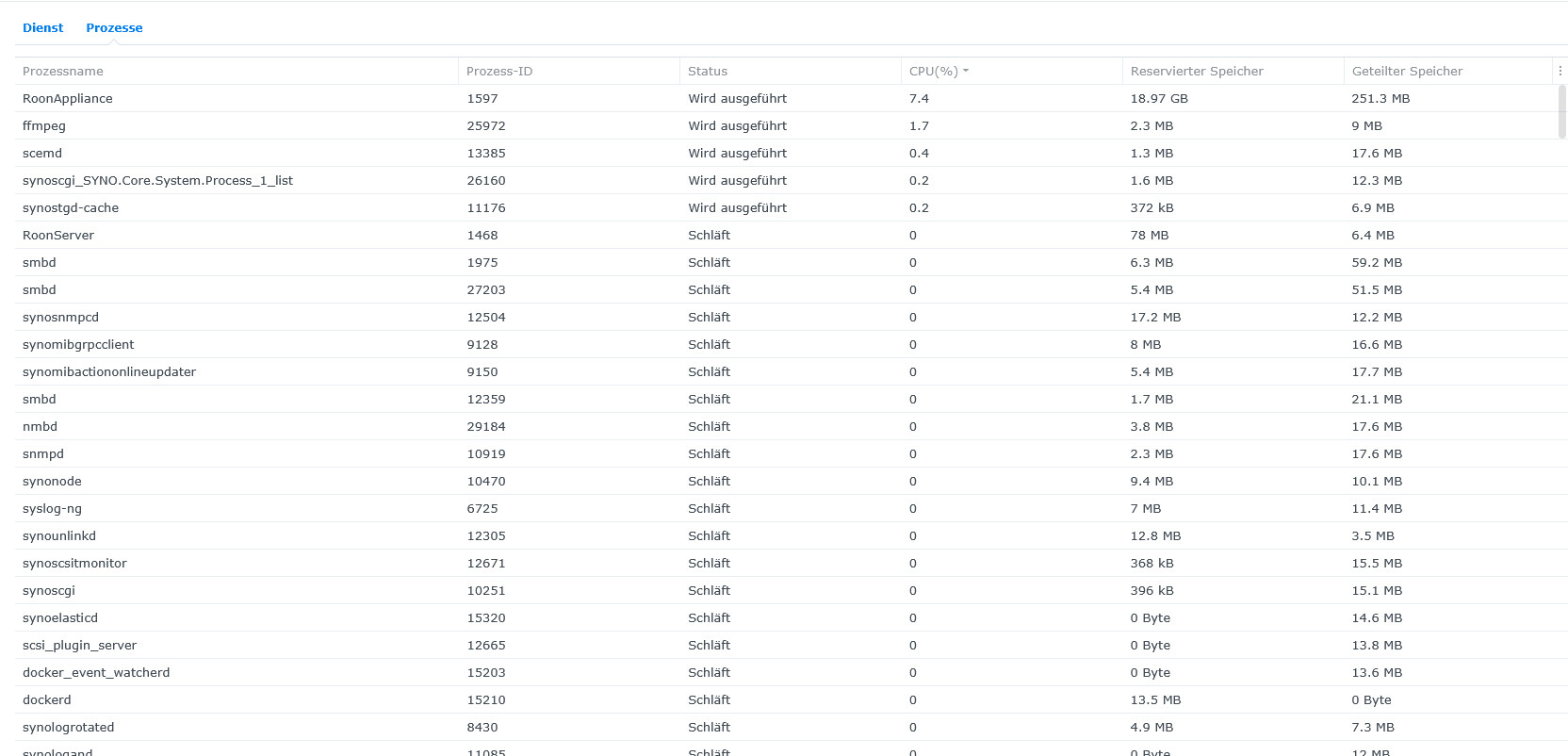Sort by Reservierter Speicher column

(1197, 71)
